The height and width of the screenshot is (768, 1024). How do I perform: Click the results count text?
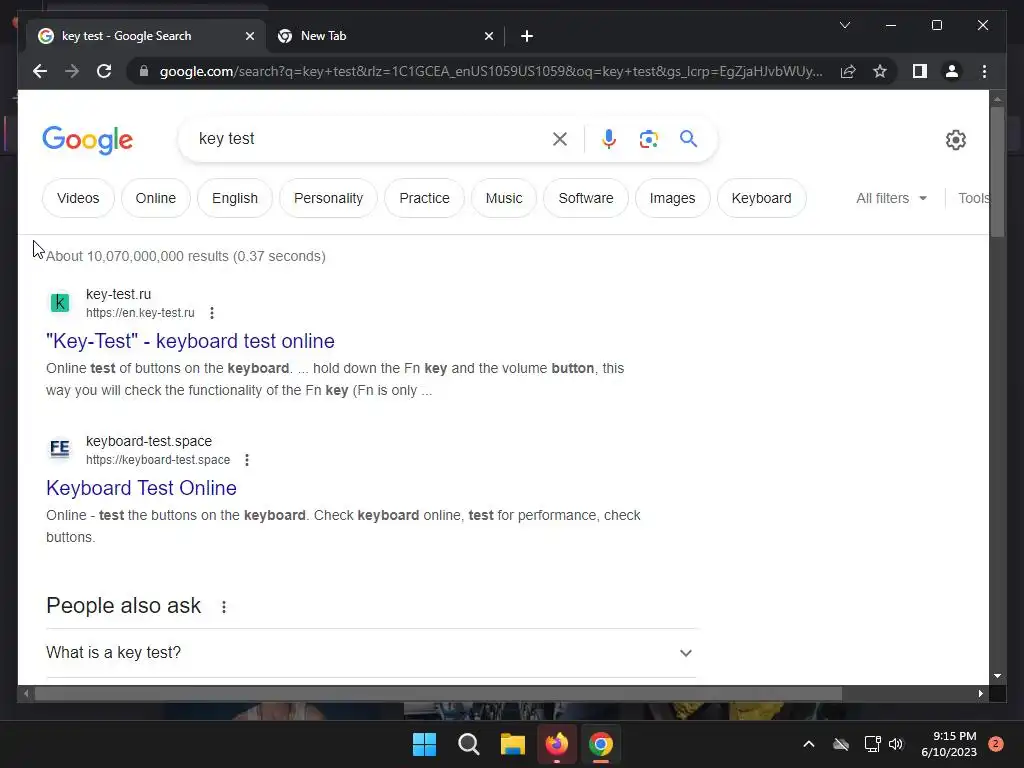185,256
